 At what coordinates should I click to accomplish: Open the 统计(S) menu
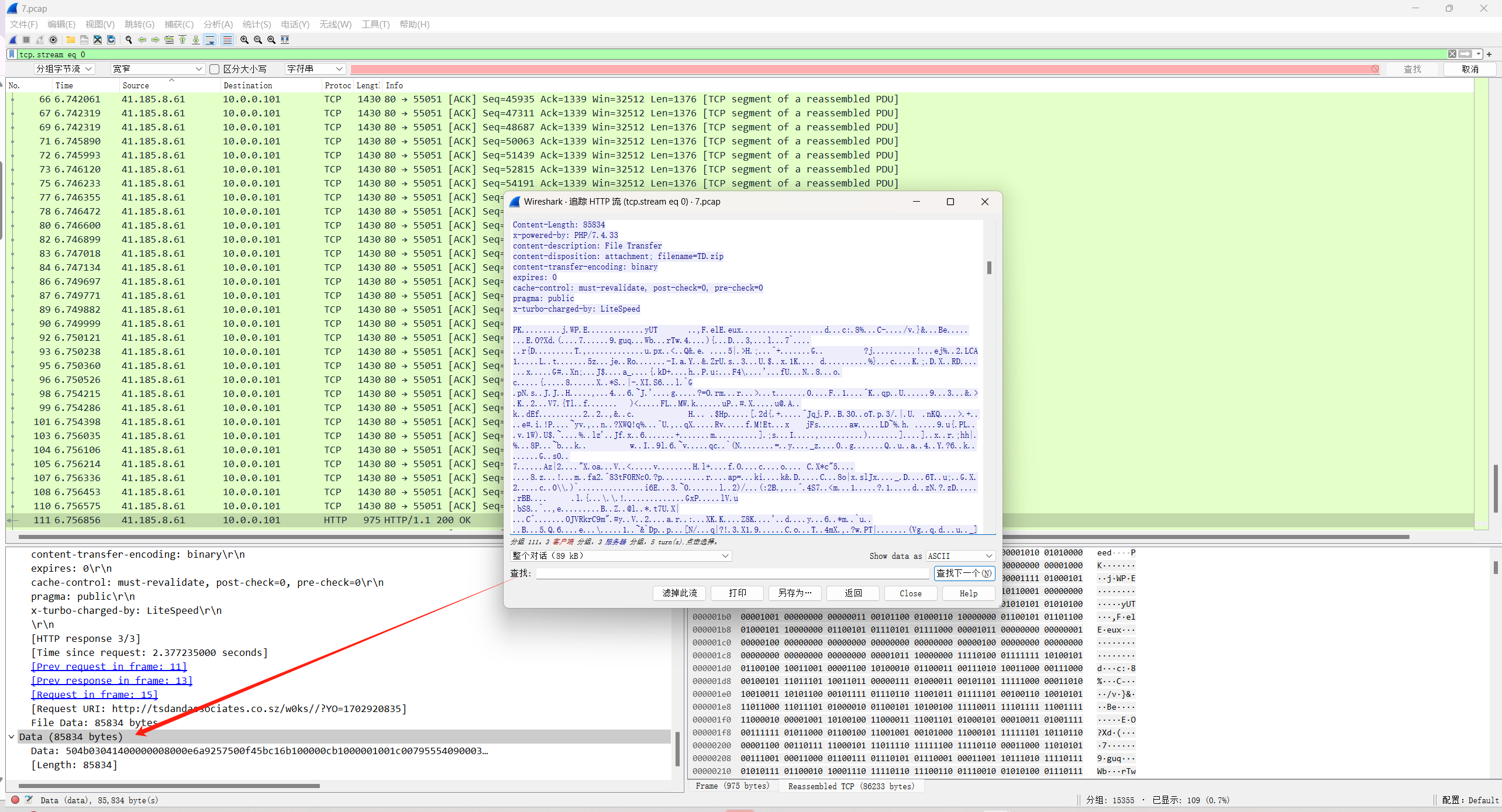coord(256,24)
